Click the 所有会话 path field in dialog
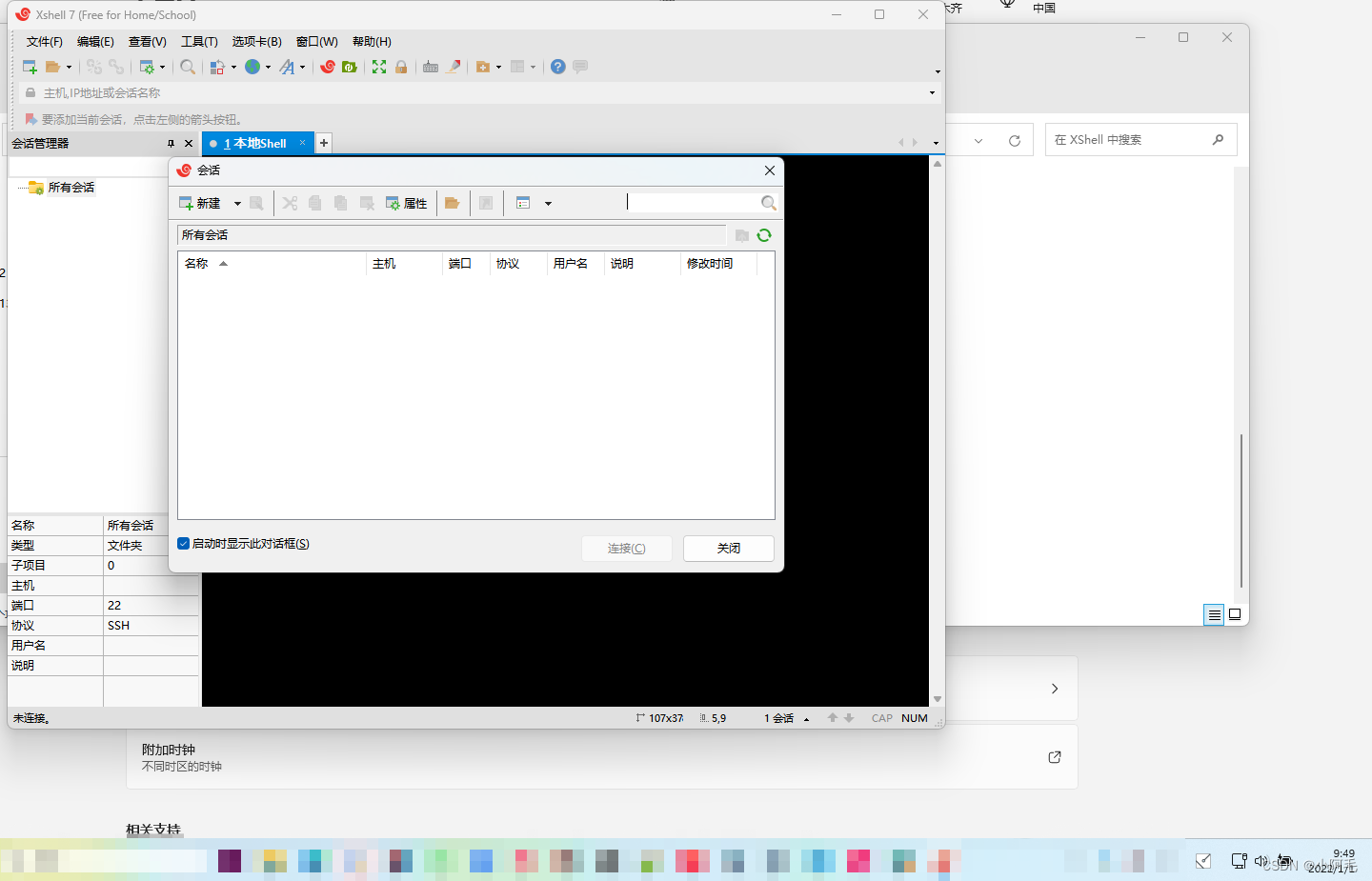1372x881 pixels. [452, 235]
